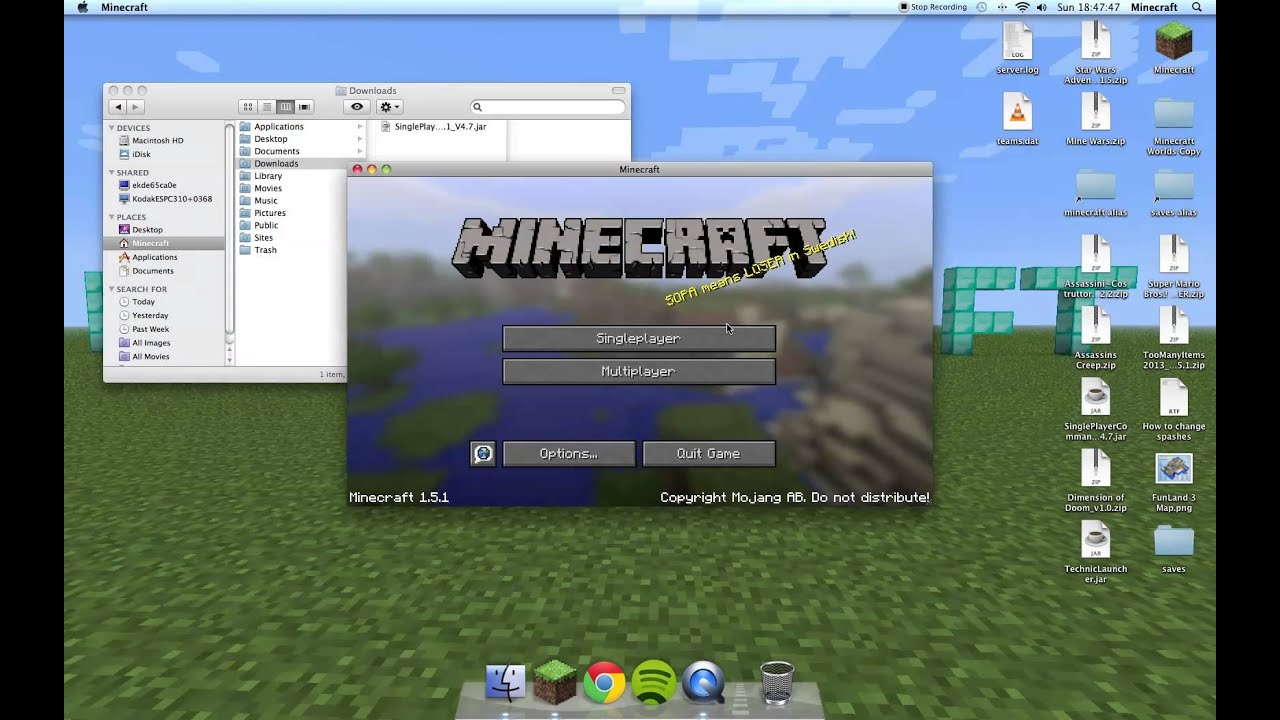Viewport: 1280px width, 720px height.
Task: Launch Google Chrome from the Dock
Action: [x=604, y=683]
